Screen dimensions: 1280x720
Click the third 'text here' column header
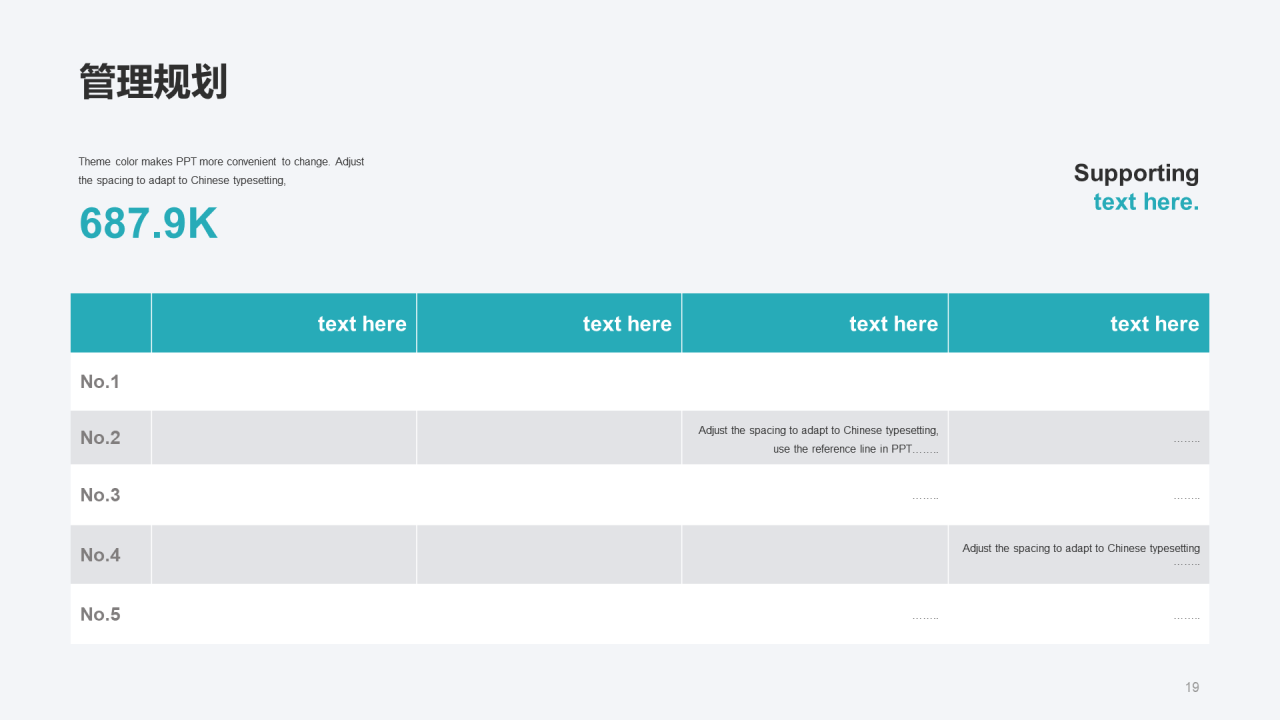pyautogui.click(x=893, y=324)
